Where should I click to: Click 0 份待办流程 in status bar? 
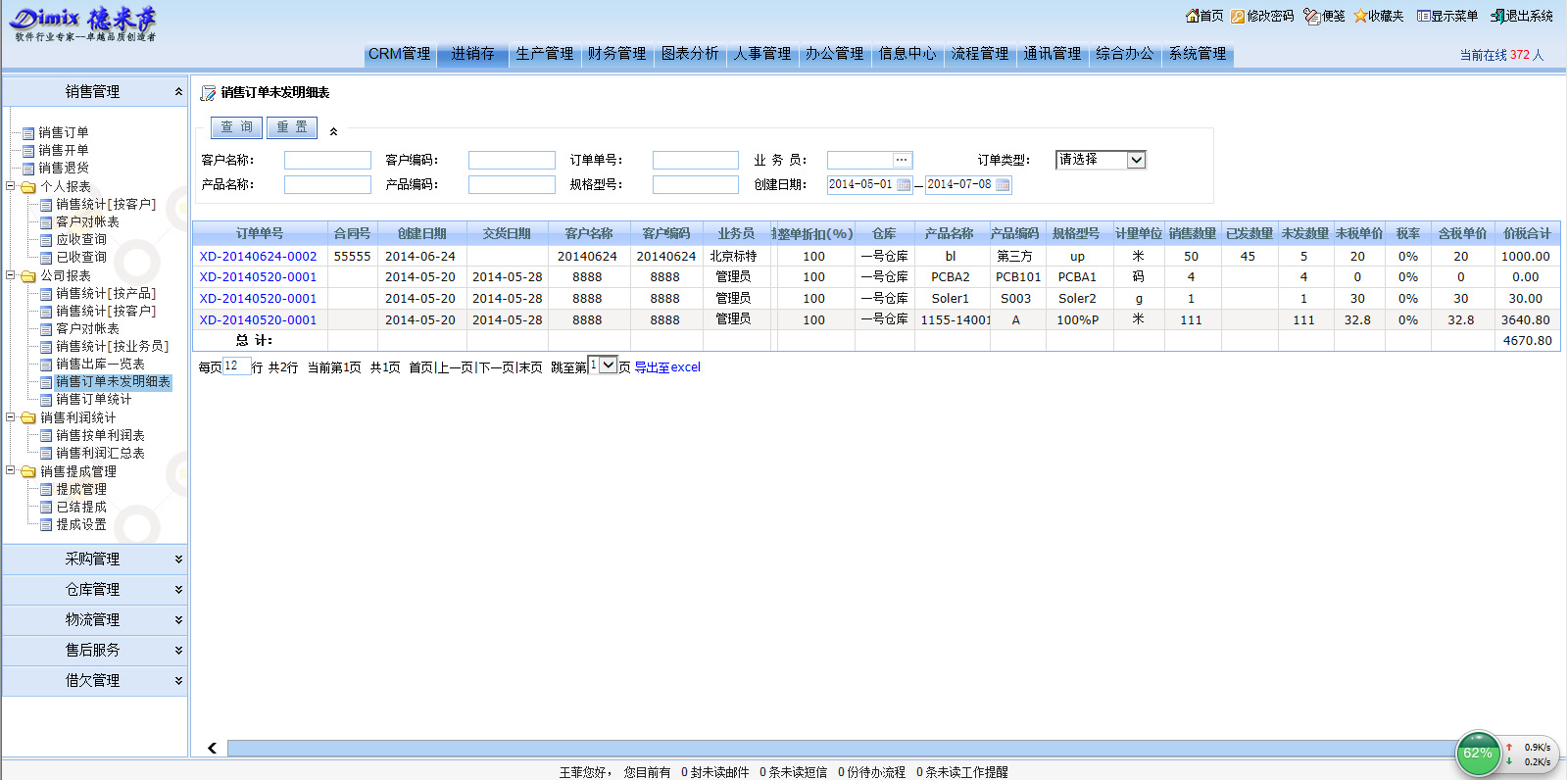(872, 772)
